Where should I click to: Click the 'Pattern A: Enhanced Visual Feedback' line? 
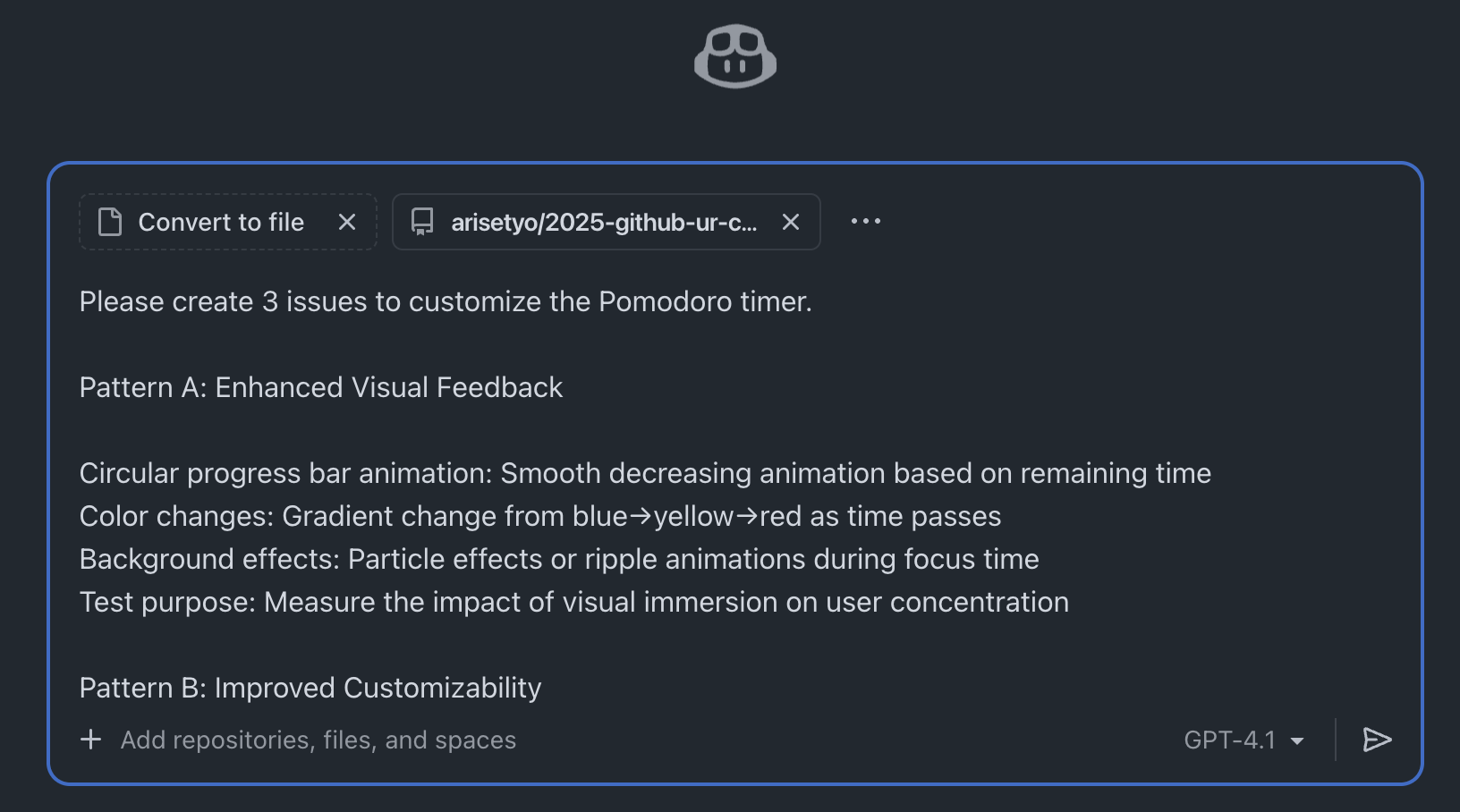321,388
